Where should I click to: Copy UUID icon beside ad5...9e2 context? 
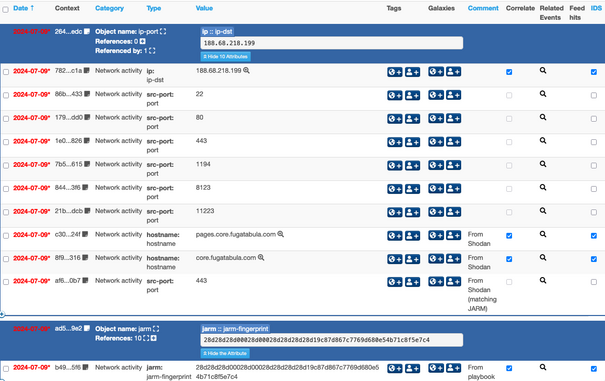[x=87, y=328]
